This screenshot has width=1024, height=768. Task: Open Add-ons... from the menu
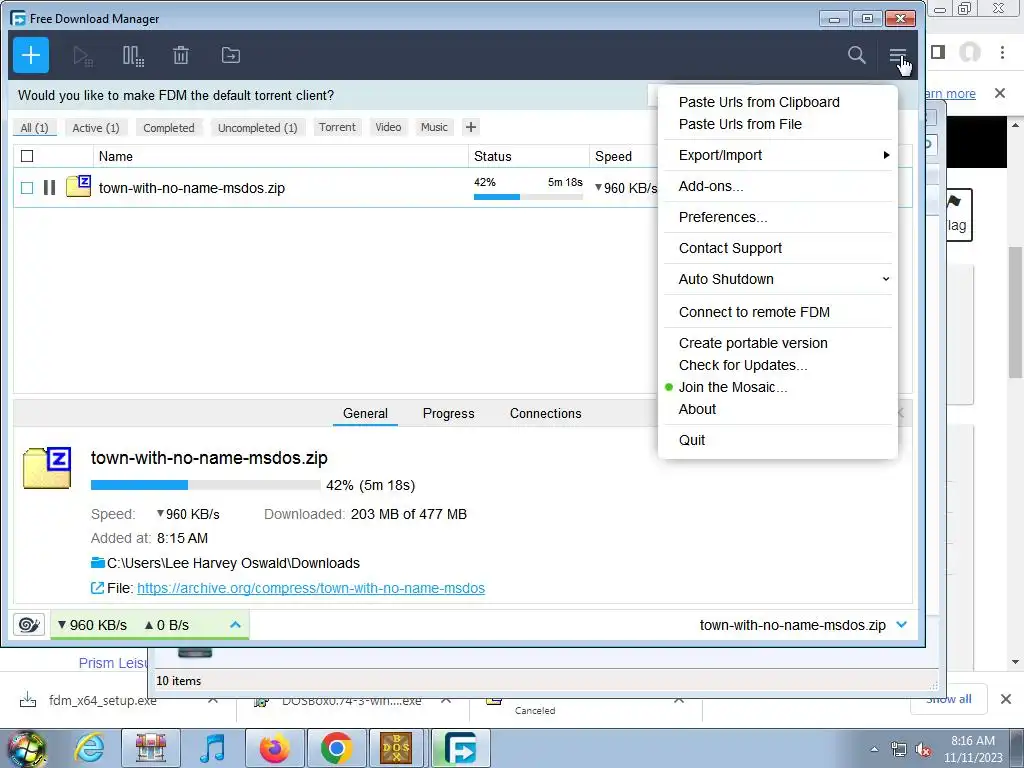tap(711, 186)
